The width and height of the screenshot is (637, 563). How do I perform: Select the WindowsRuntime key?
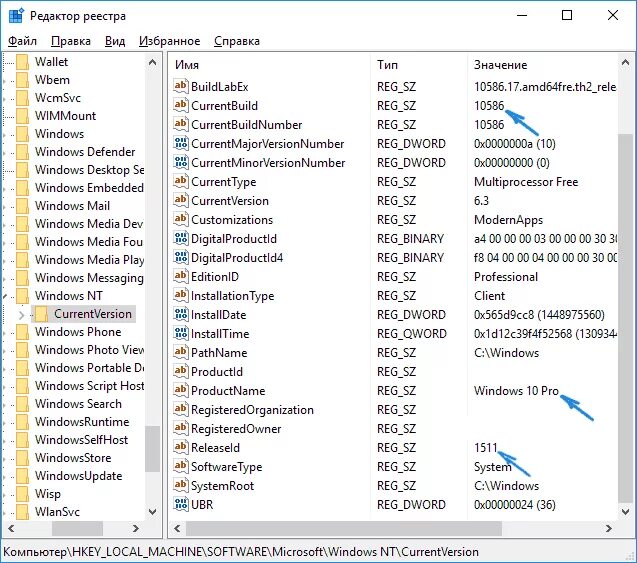coord(82,422)
